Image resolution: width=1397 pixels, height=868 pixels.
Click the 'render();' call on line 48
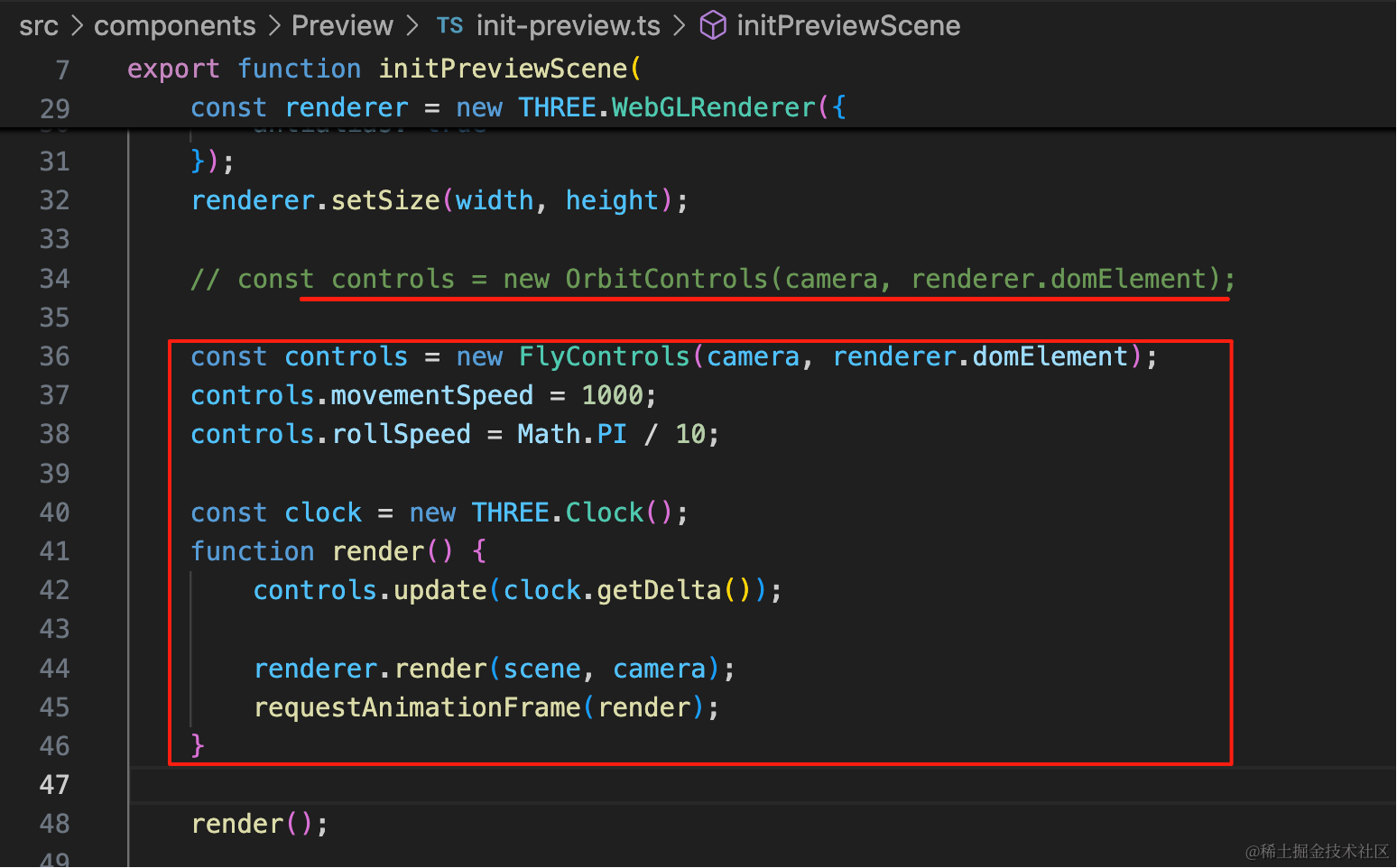tap(260, 824)
